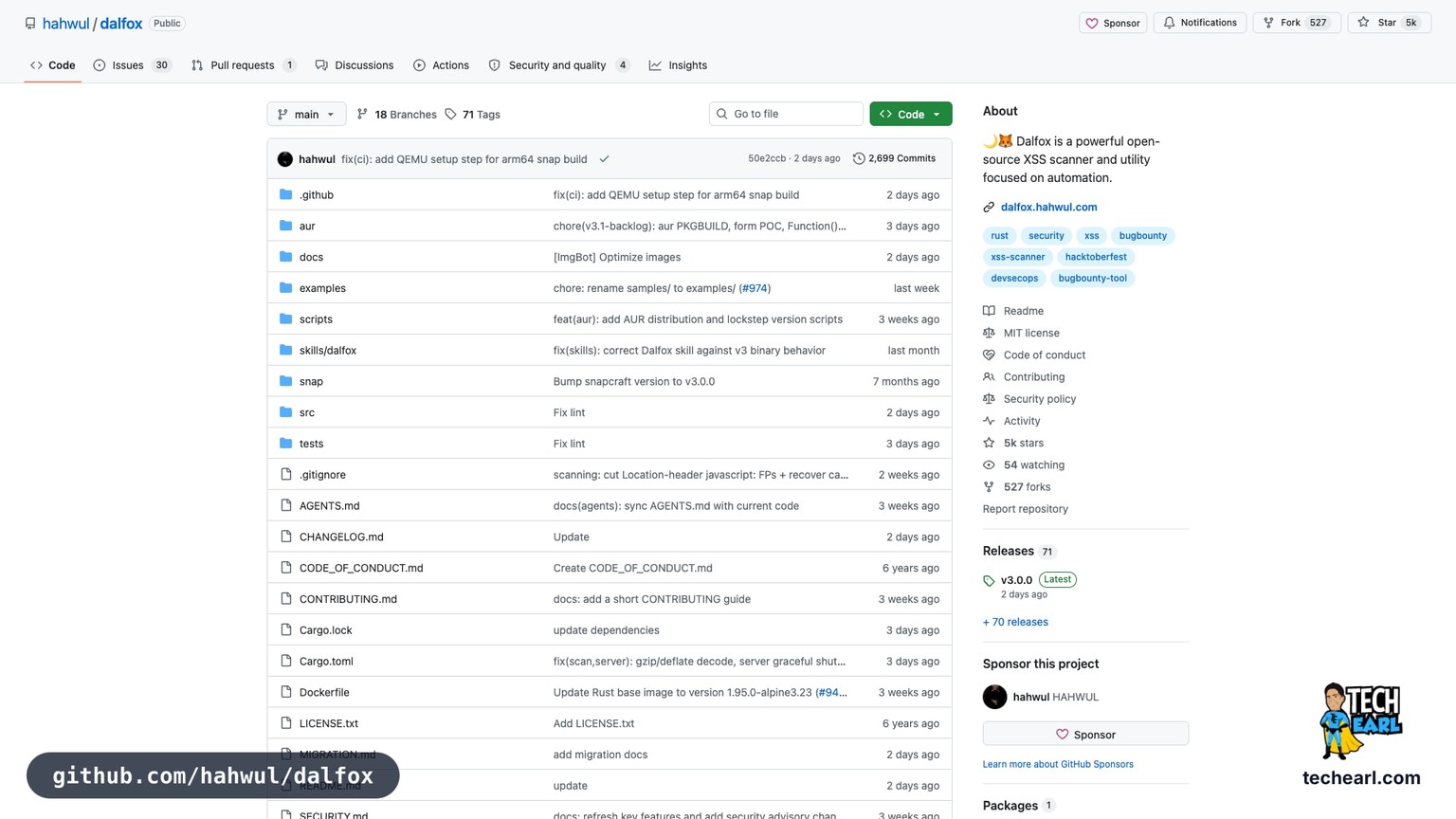Screen dimensions: 1456x819
Task: Open the 50e2ccb commit hash link
Action: 766,158
